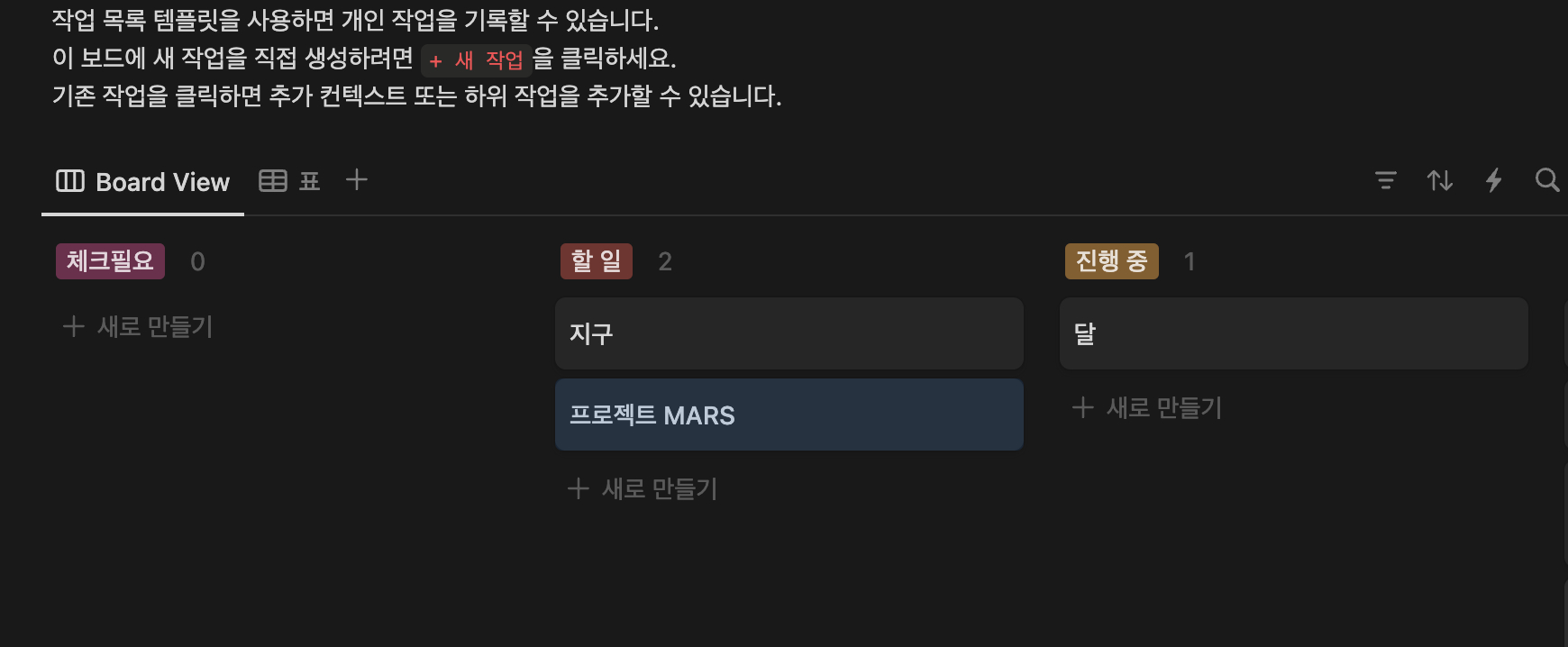
Task: Click the table view icon next to Board View
Action: 273,180
